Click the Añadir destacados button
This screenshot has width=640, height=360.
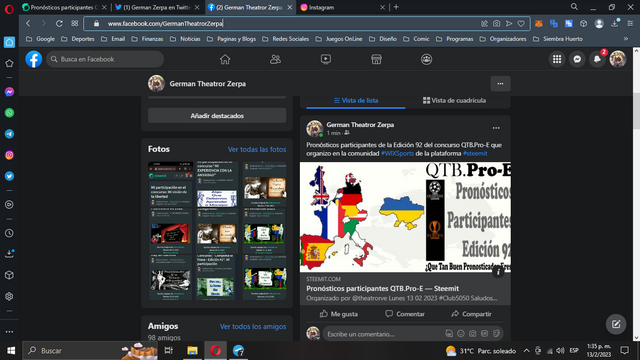[217, 116]
